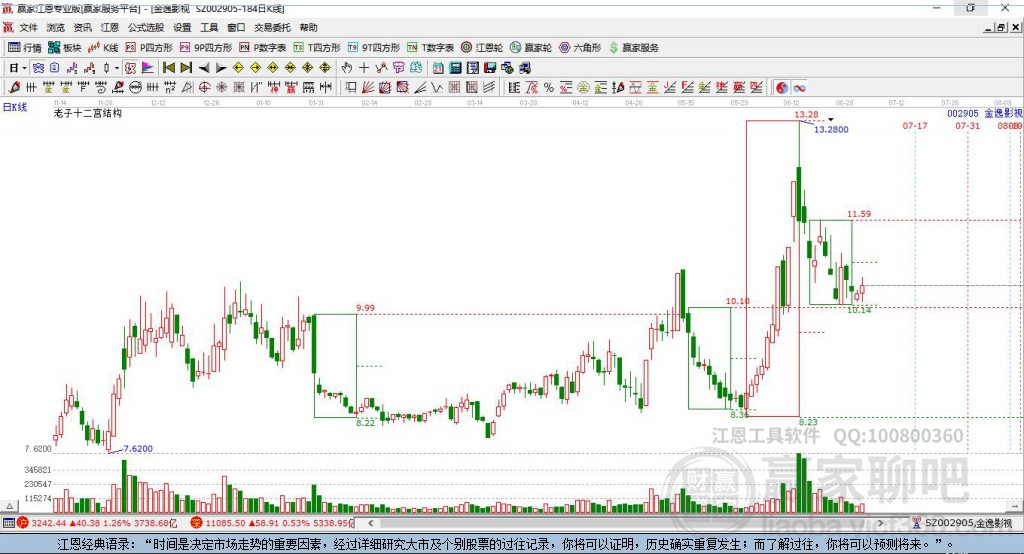The image size is (1024, 554).
Task: Click the up triangle at chart bottom-left
Action: click(x=9, y=506)
